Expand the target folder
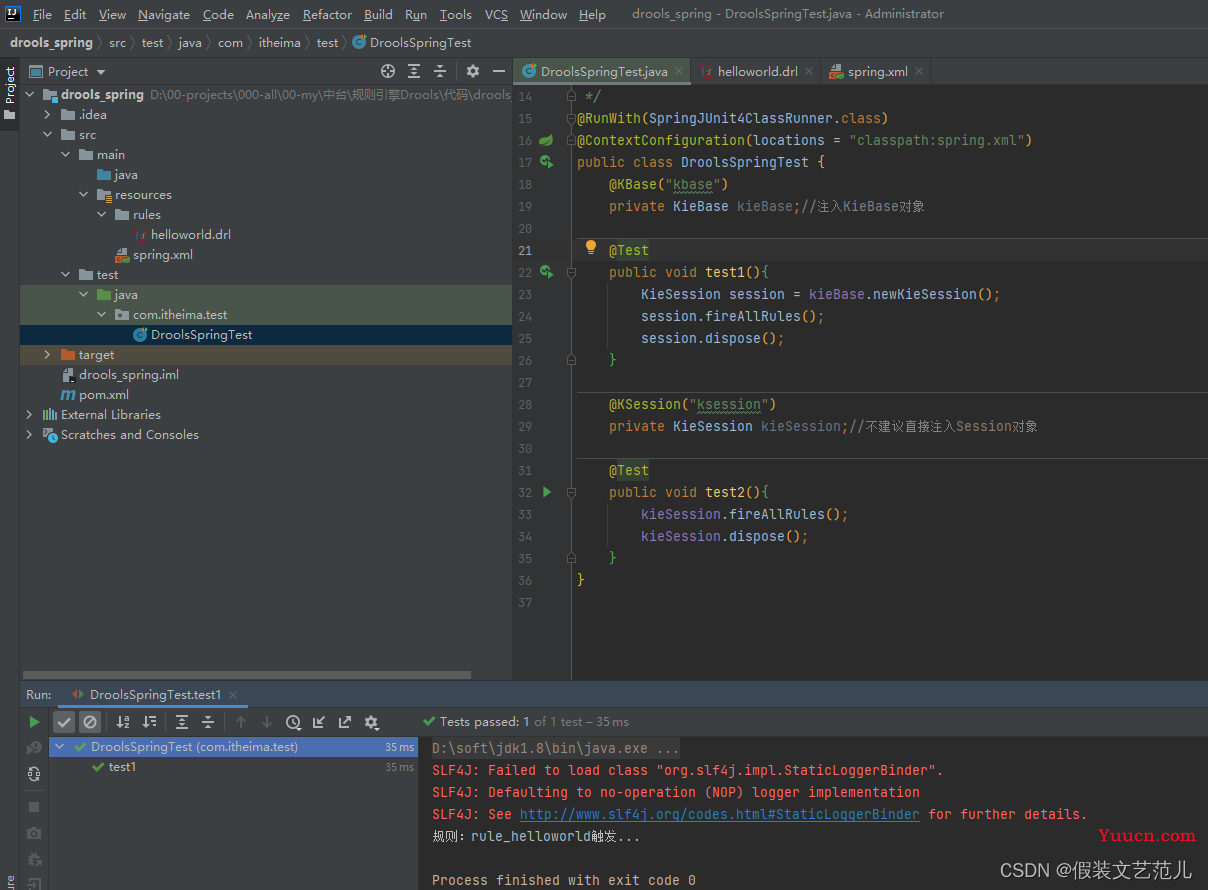 click(x=47, y=355)
